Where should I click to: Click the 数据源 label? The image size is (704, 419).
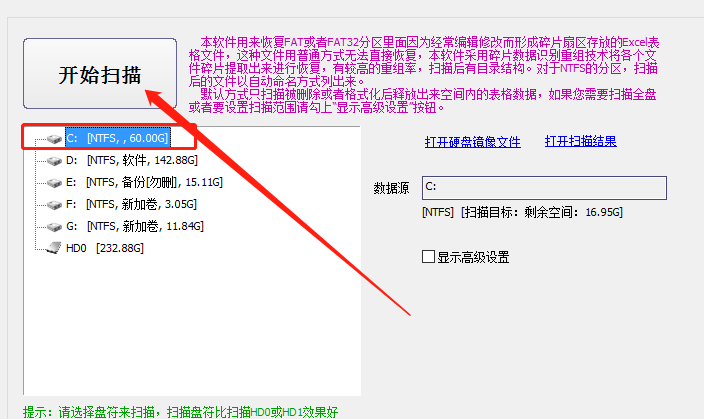[x=391, y=188]
